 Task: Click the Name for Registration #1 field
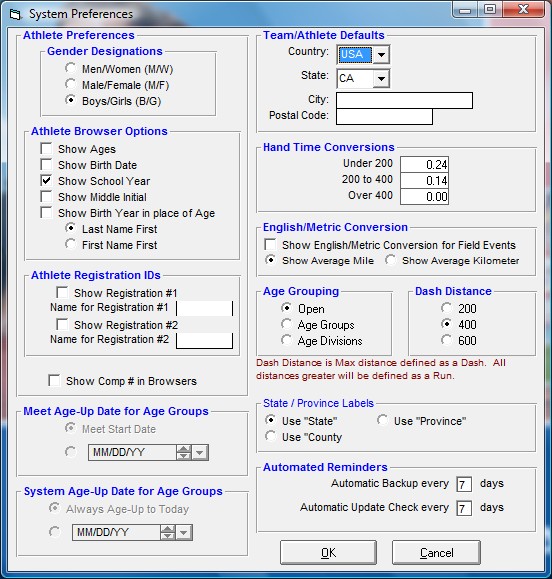pyautogui.click(x=205, y=308)
